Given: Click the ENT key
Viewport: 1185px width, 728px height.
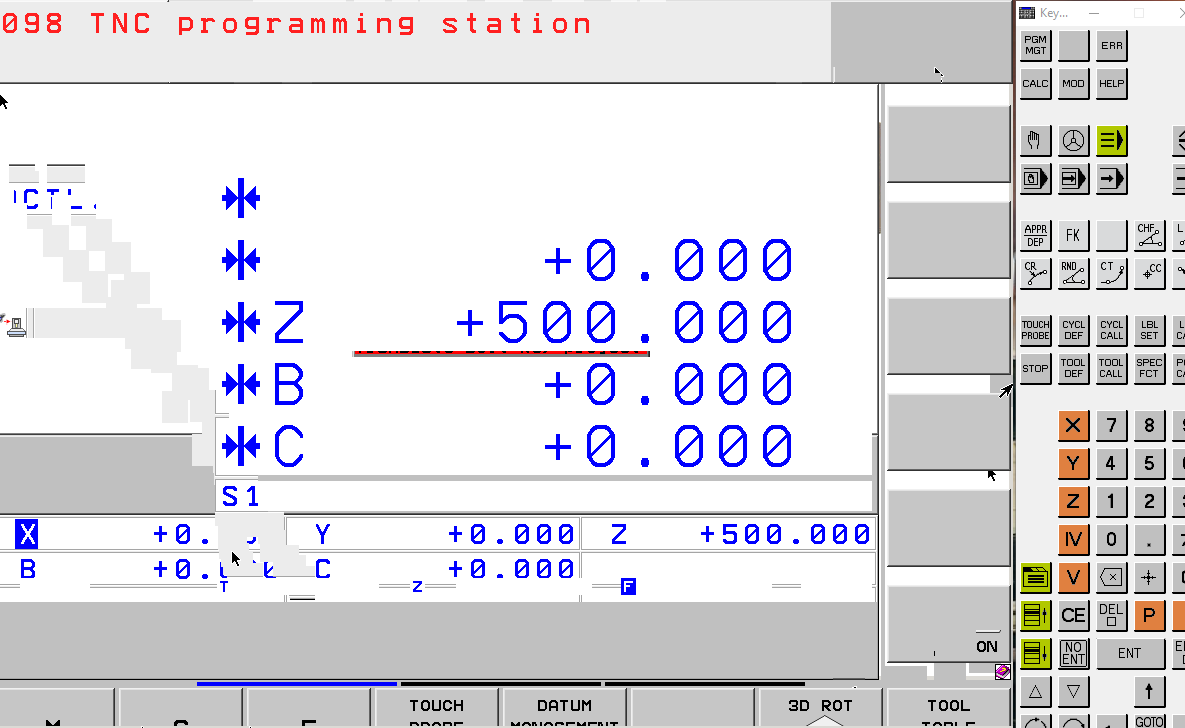Looking at the screenshot, I should click(x=1131, y=653).
